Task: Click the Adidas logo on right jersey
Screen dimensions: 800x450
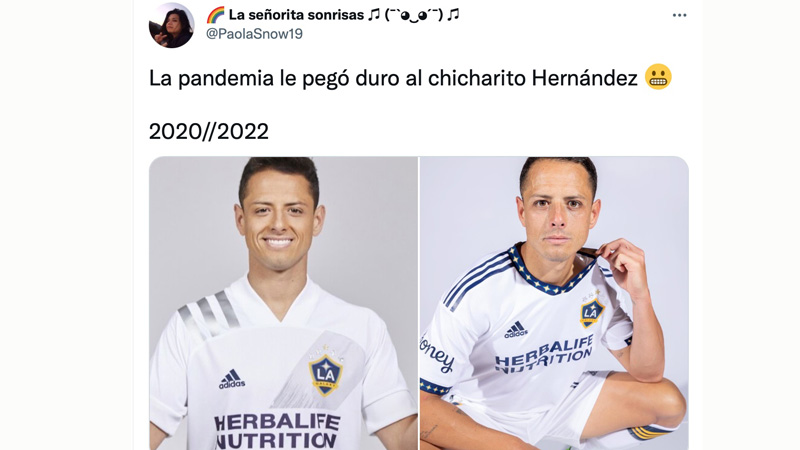Action: coord(516,330)
